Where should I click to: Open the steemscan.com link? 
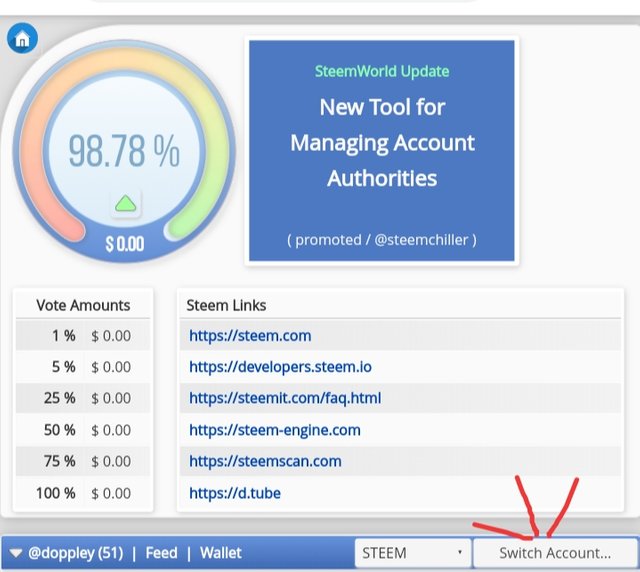pos(265,461)
